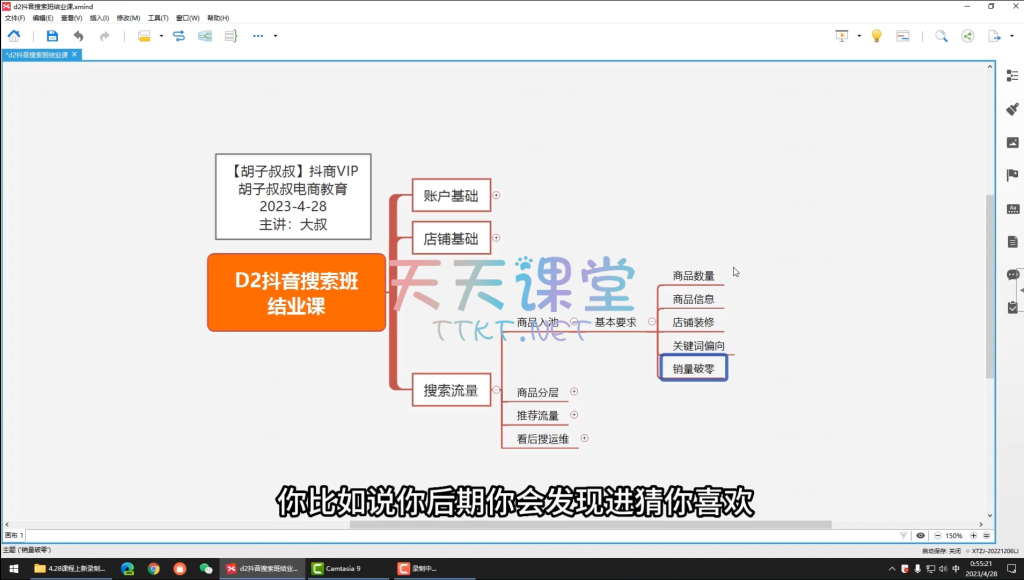Screen dimensions: 1024x580
Task: Save the mind map with the floppy disk icon
Action: tap(52, 36)
